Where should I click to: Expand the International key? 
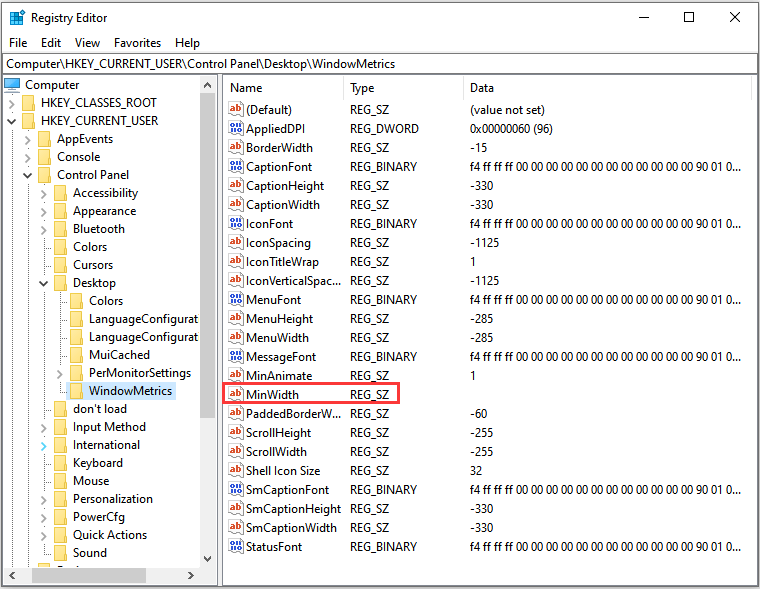pos(44,446)
